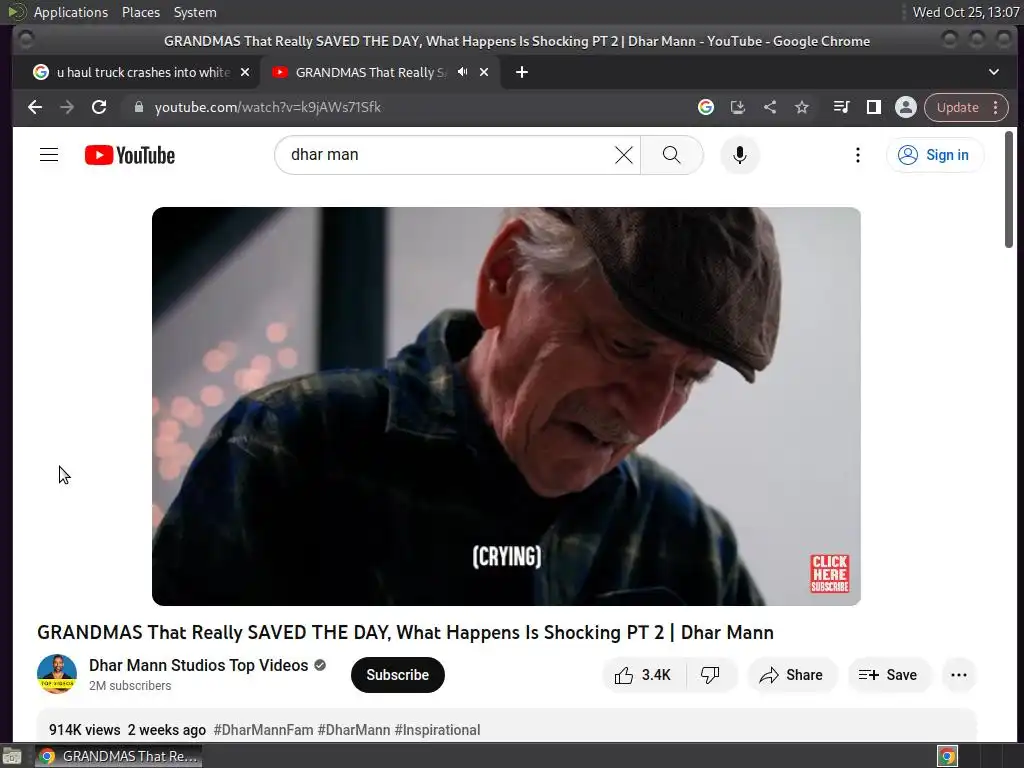
Task: Click the install/download page icon in the address bar
Action: 738,107
